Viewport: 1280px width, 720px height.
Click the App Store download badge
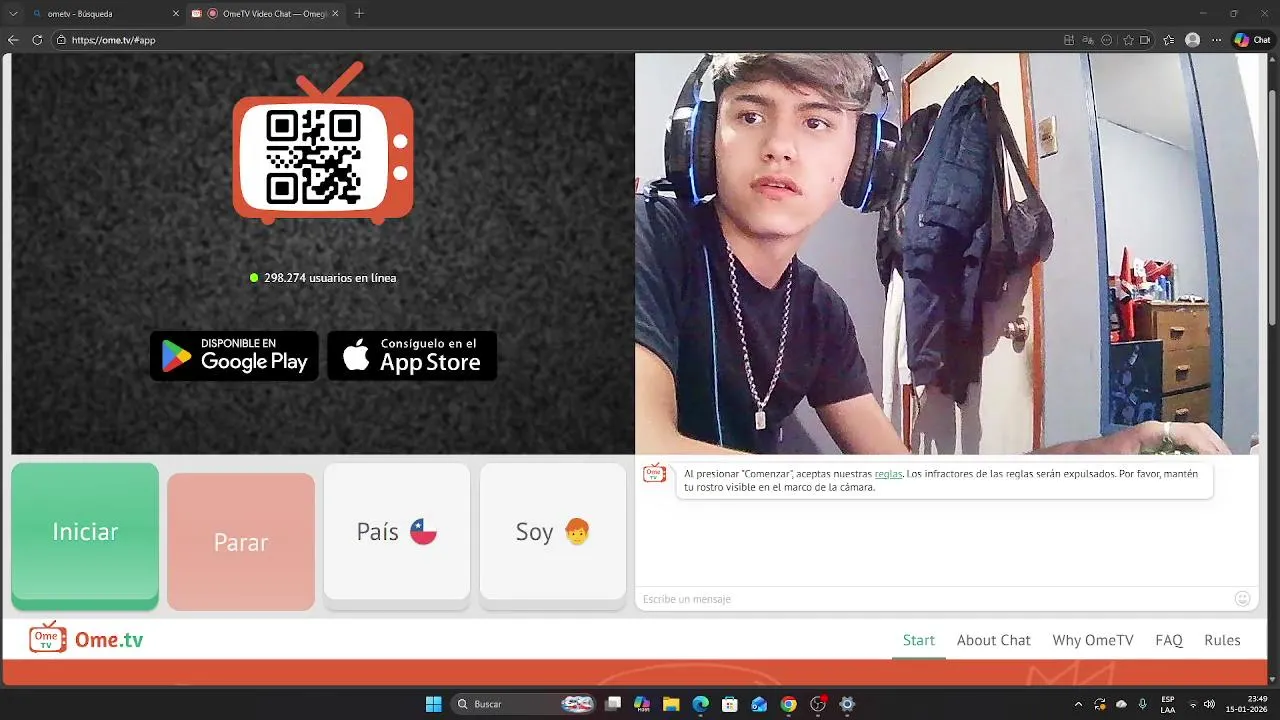coord(412,356)
